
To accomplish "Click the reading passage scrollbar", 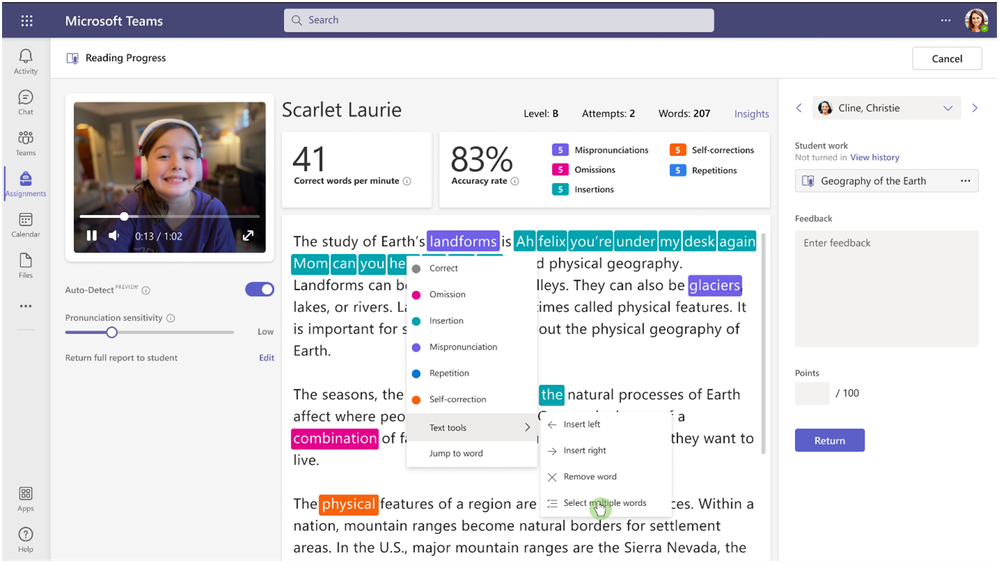I will tap(763, 344).
